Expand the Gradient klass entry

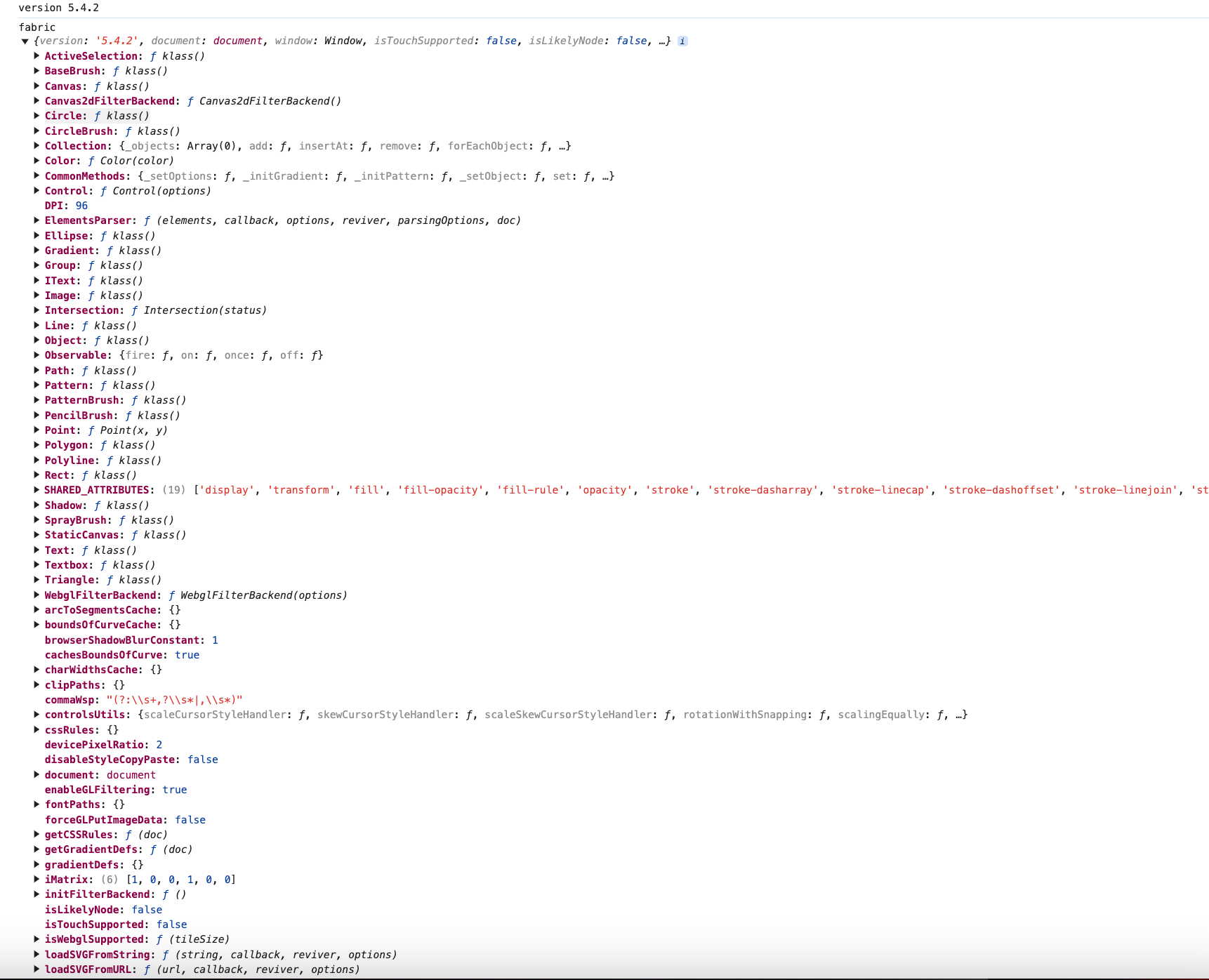point(37,251)
